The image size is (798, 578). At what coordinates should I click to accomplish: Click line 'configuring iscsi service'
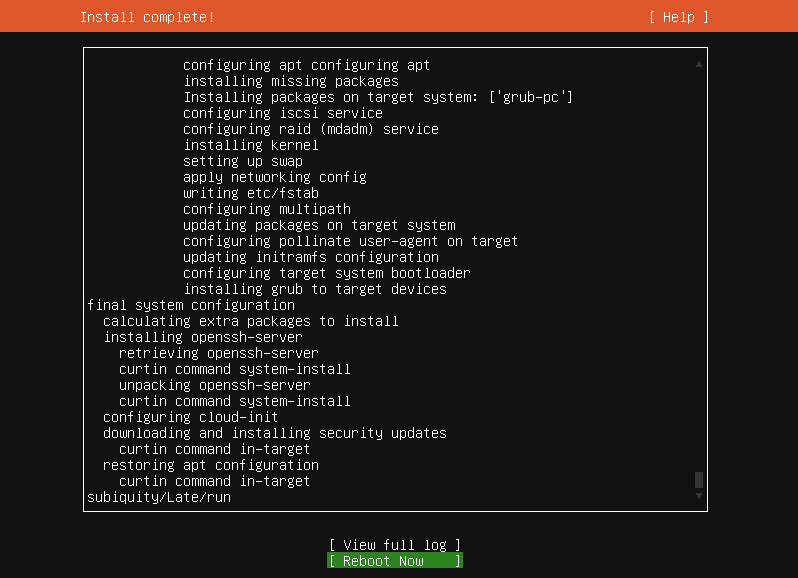pos(283,113)
